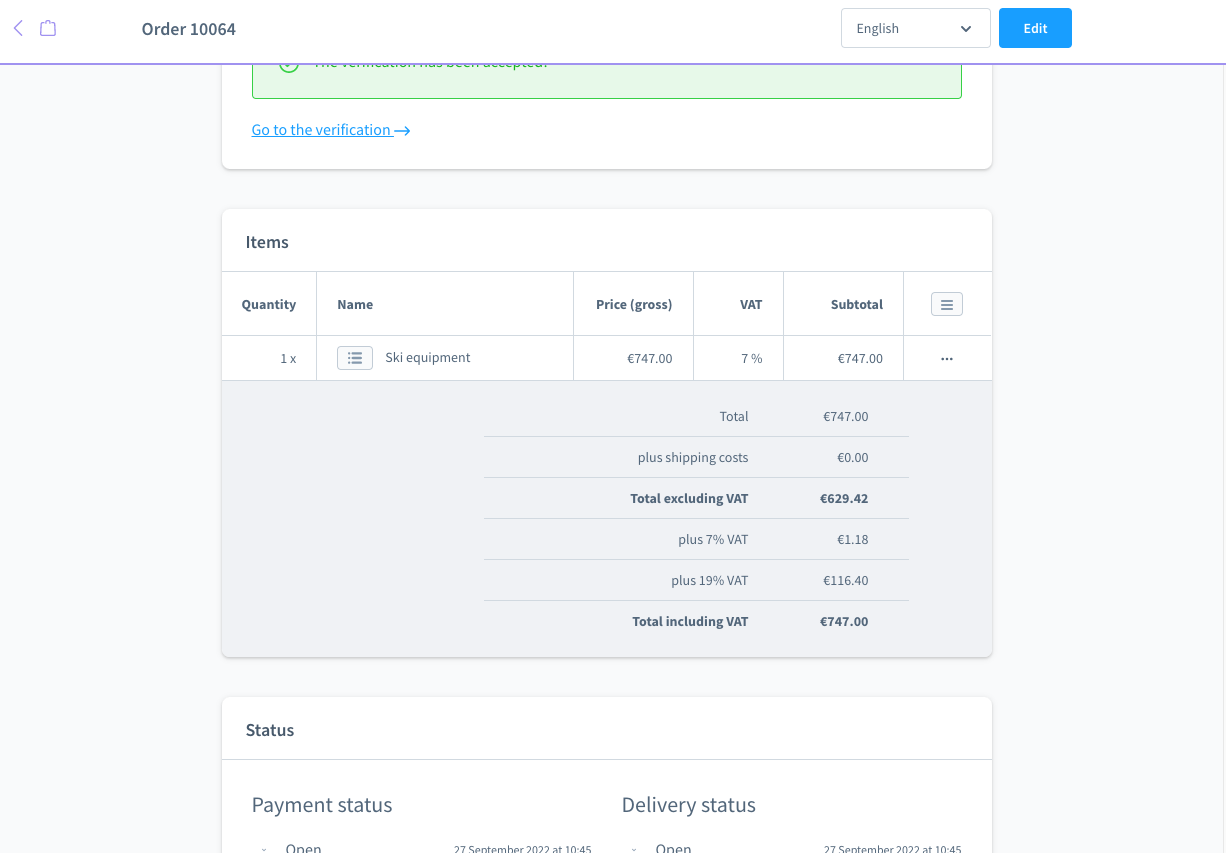This screenshot has height=853, width=1226.
Task: Click the nested items icon for Ski equipment
Action: coord(355,358)
